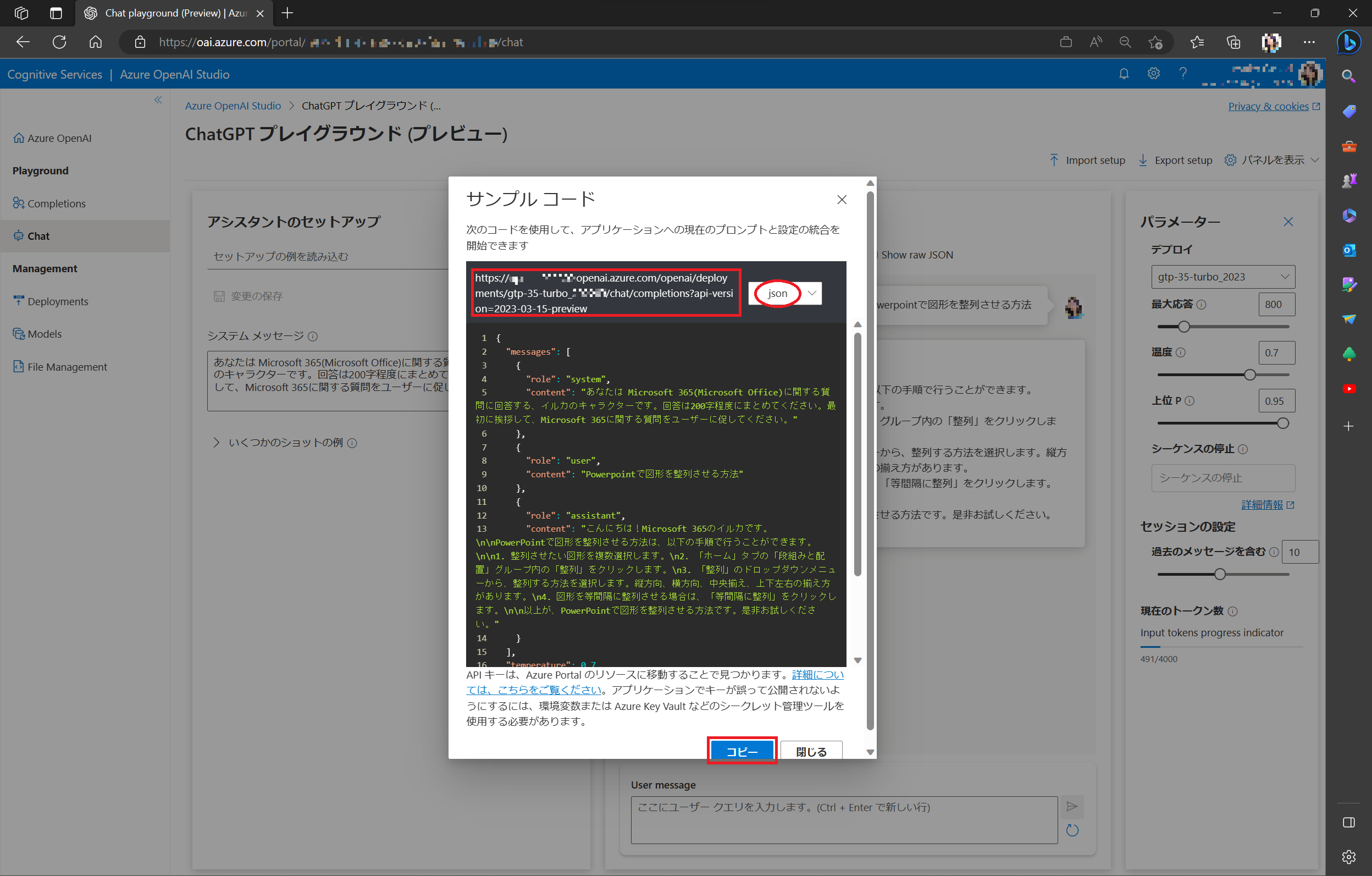Click the コピー button to copy code
This screenshot has height=876, width=1372.
click(x=742, y=751)
